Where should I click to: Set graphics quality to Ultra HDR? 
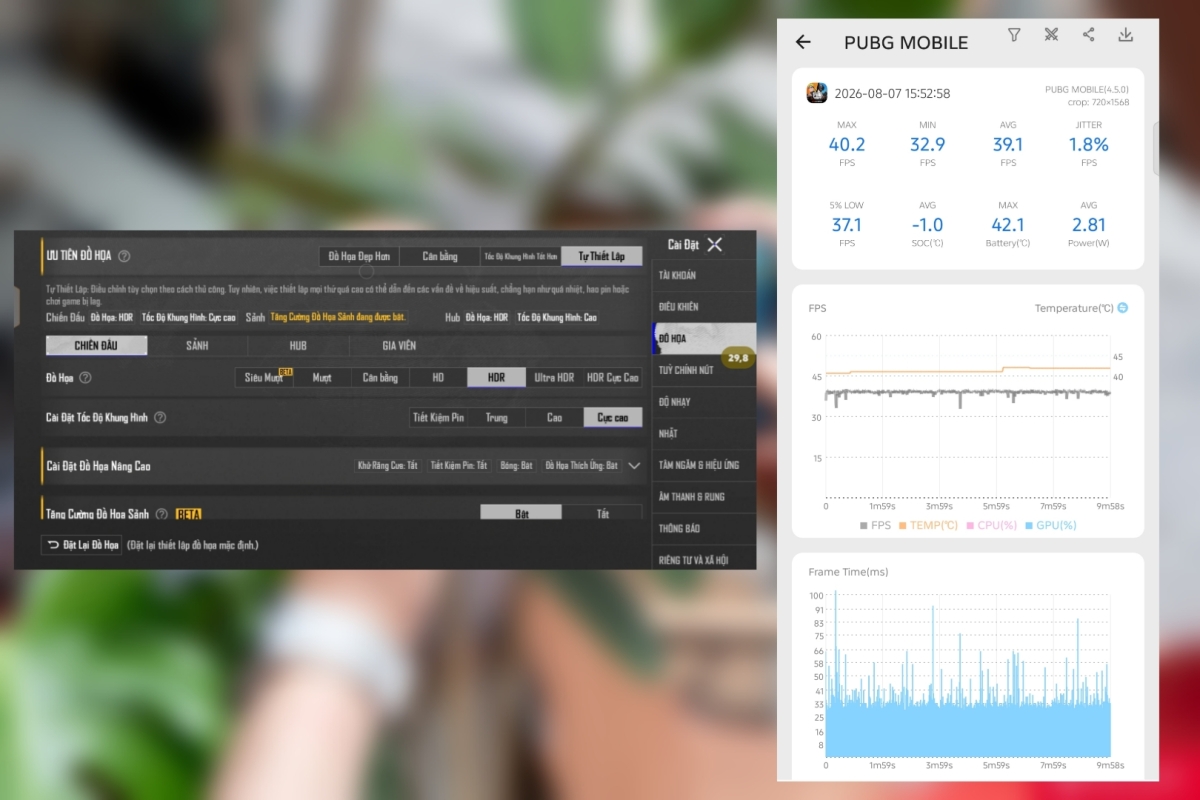tap(554, 377)
